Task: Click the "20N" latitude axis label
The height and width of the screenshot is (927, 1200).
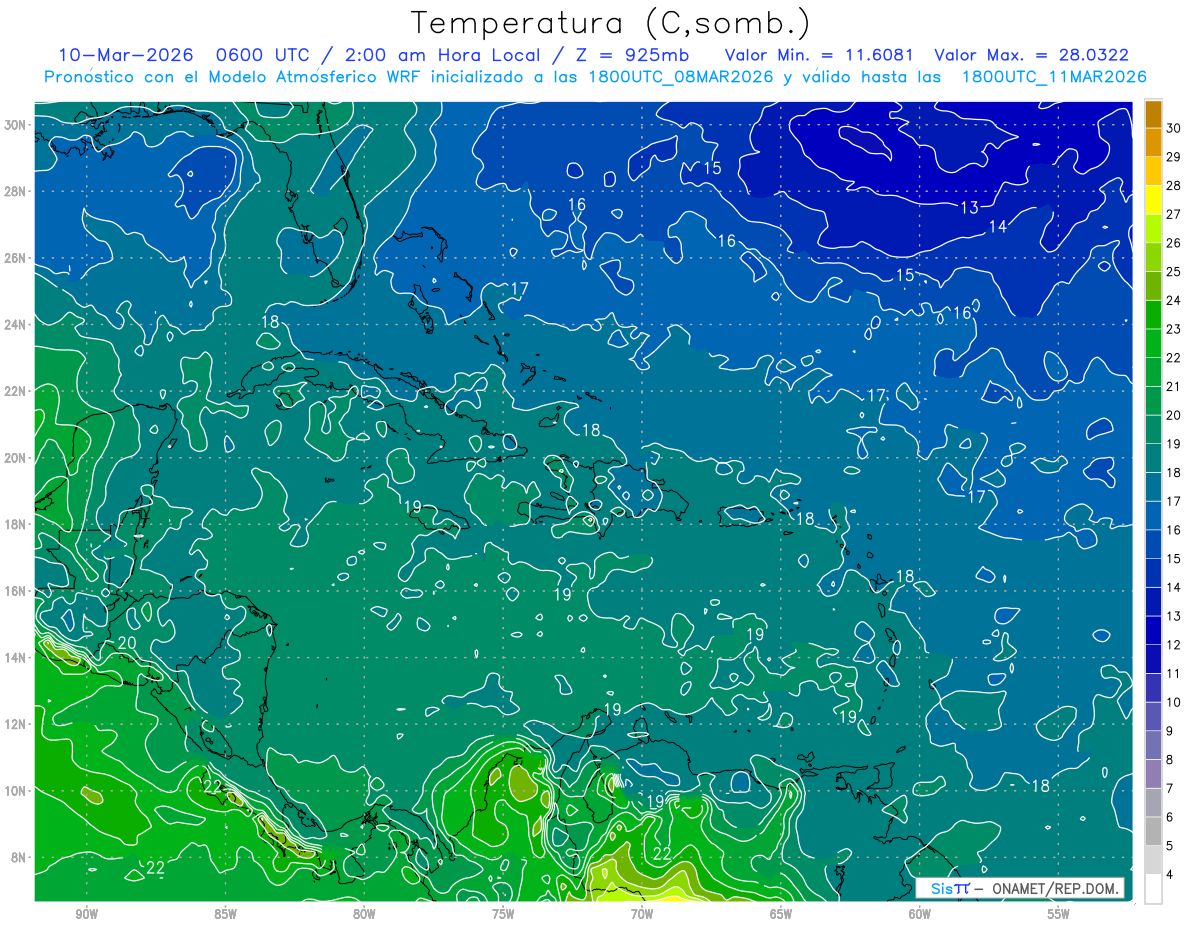Action: [x=15, y=458]
